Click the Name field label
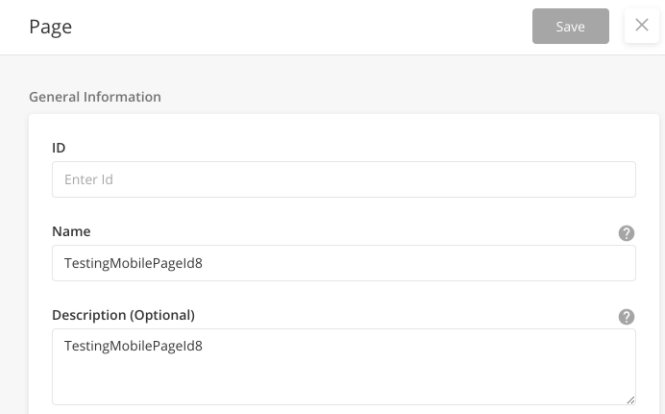This screenshot has width=665, height=414. pos(71,231)
